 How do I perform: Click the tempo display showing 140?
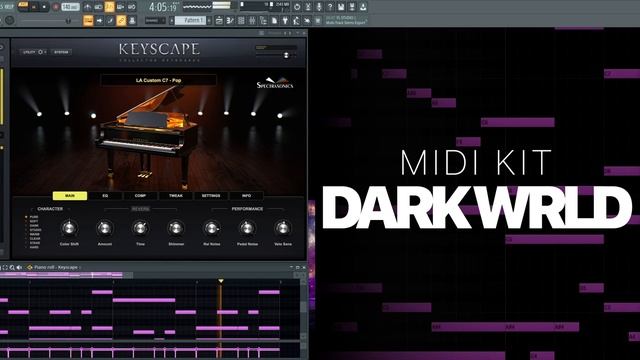click(x=70, y=7)
